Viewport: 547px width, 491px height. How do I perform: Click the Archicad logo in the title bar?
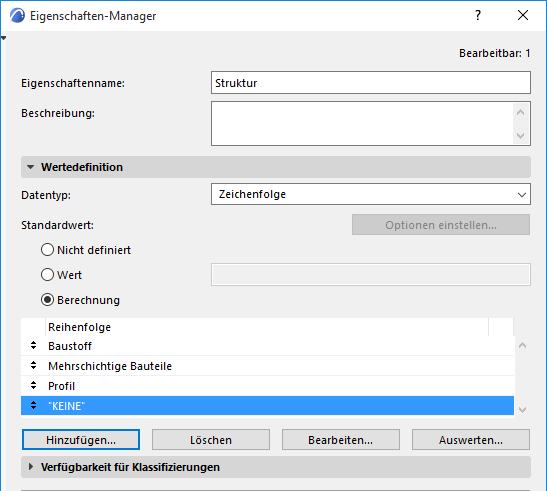tap(17, 16)
